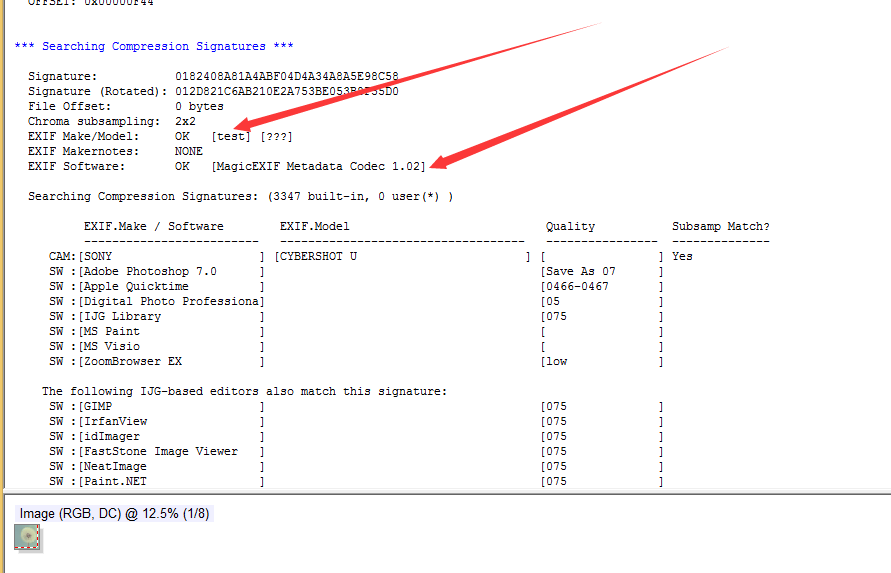
Task: Click the 'idImager' row
Action: pos(111,436)
